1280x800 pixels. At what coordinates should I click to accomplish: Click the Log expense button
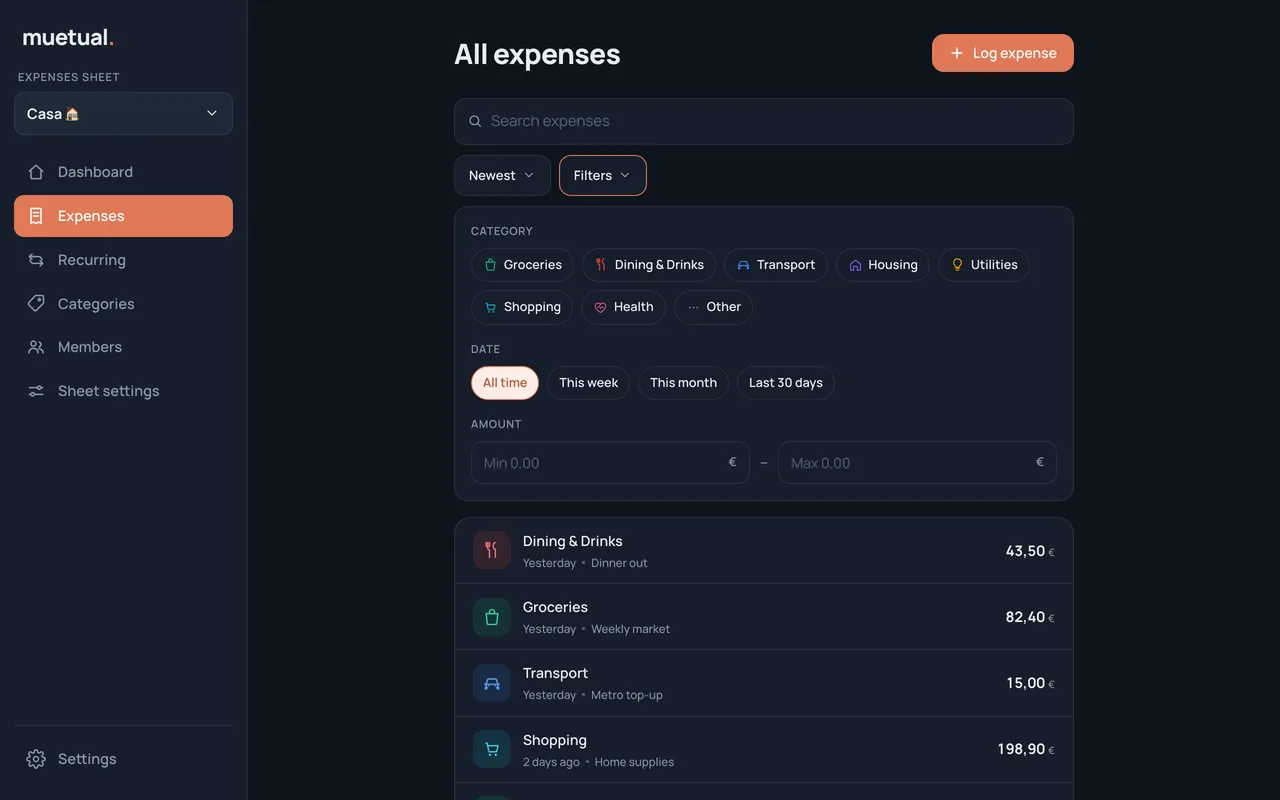(1003, 53)
